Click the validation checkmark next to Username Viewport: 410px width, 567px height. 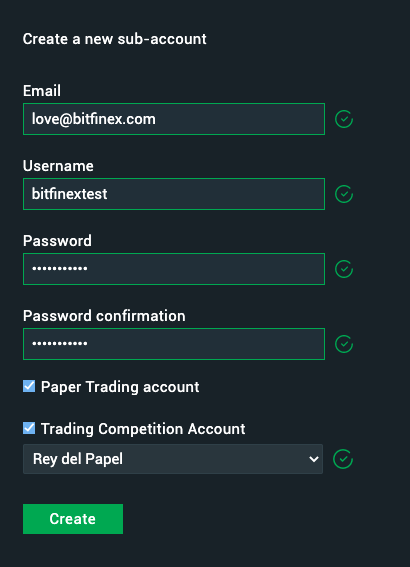344,194
